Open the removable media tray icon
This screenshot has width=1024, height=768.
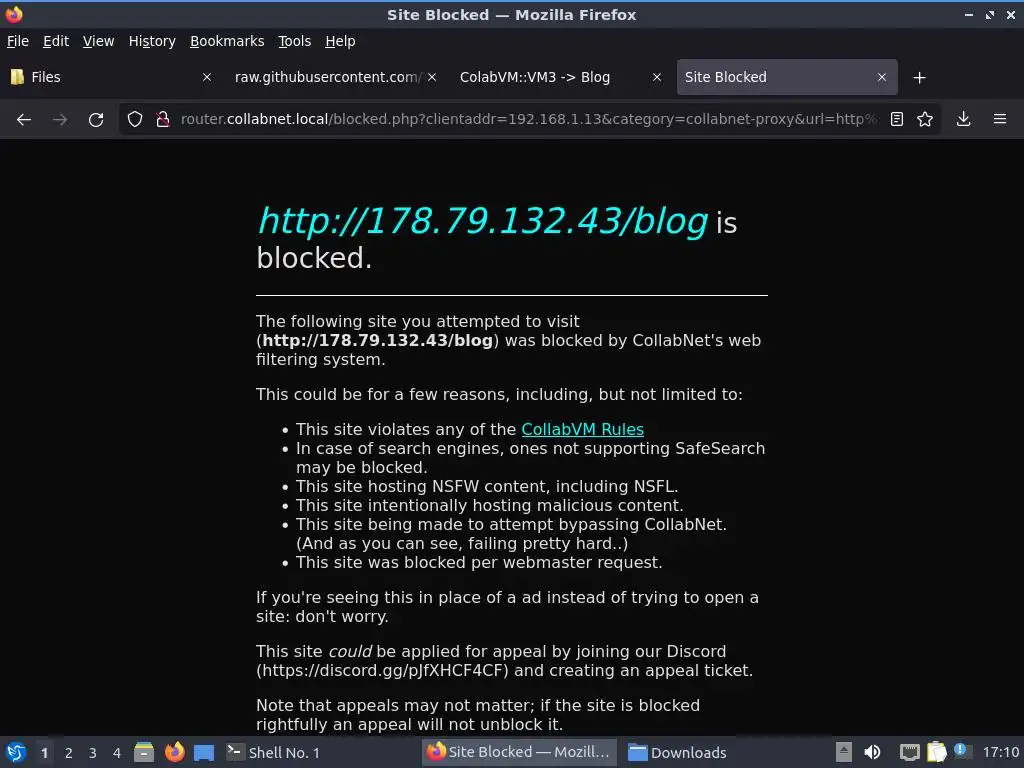844,752
